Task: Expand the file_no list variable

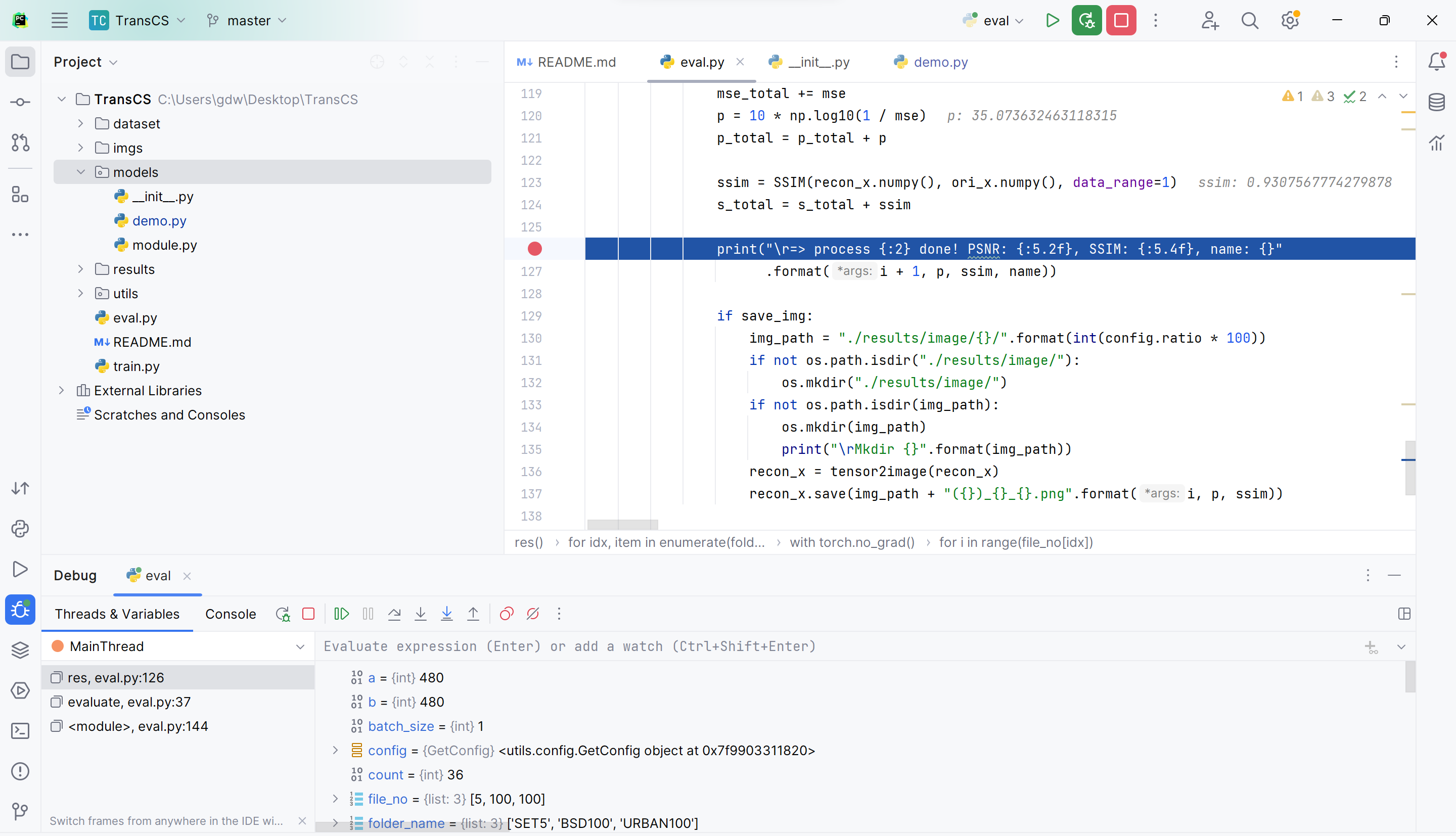Action: point(335,799)
